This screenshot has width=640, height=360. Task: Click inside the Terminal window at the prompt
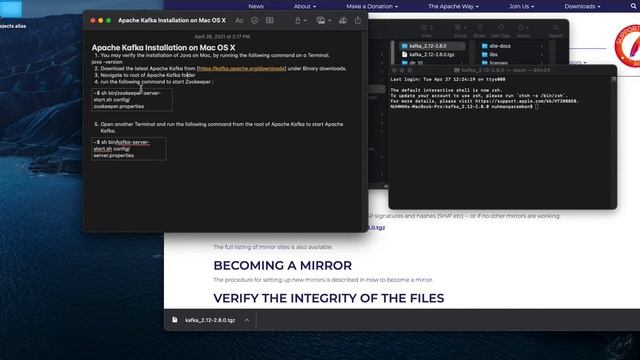(x=537, y=107)
